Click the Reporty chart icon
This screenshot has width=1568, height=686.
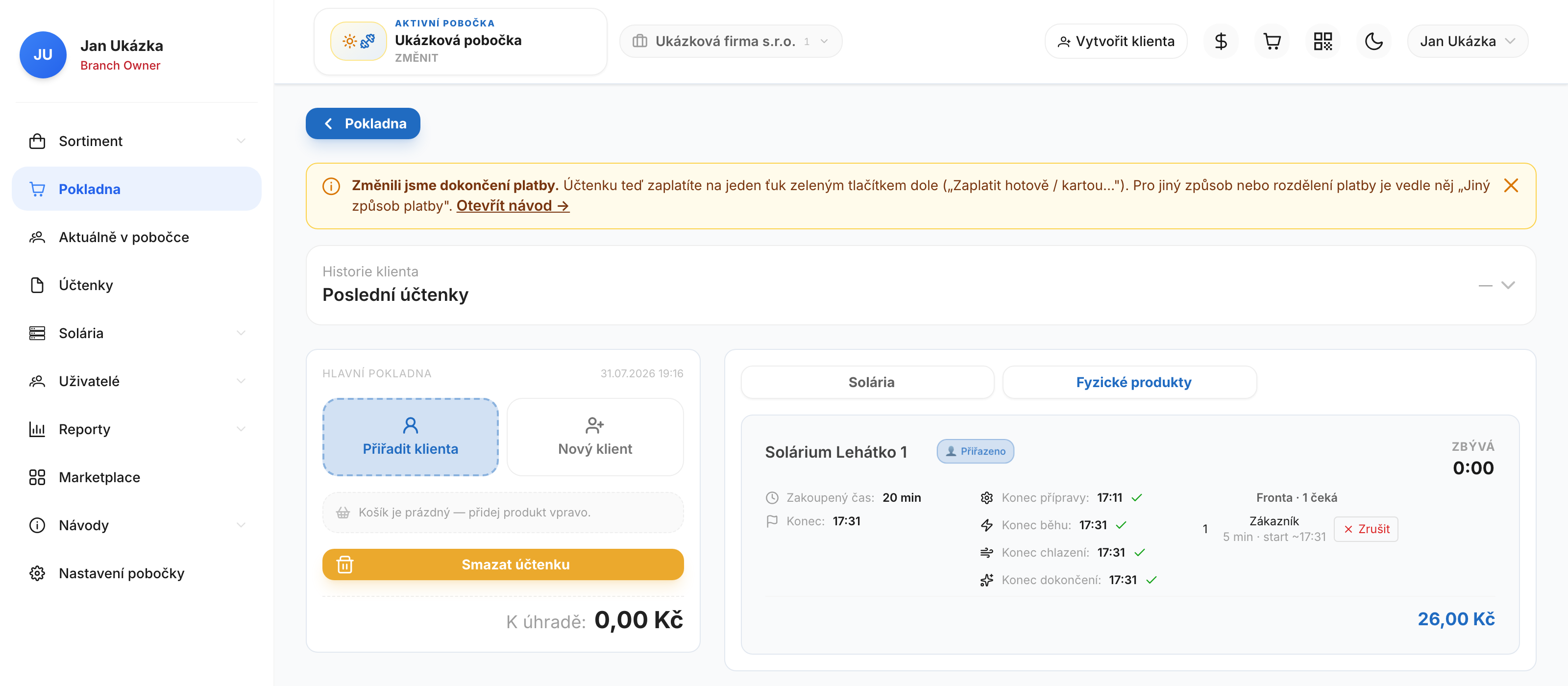coord(37,430)
